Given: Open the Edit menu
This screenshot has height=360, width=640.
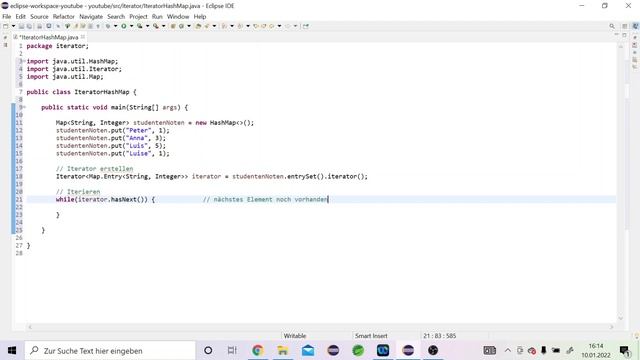Looking at the screenshot, I should pyautogui.click(x=20, y=17).
